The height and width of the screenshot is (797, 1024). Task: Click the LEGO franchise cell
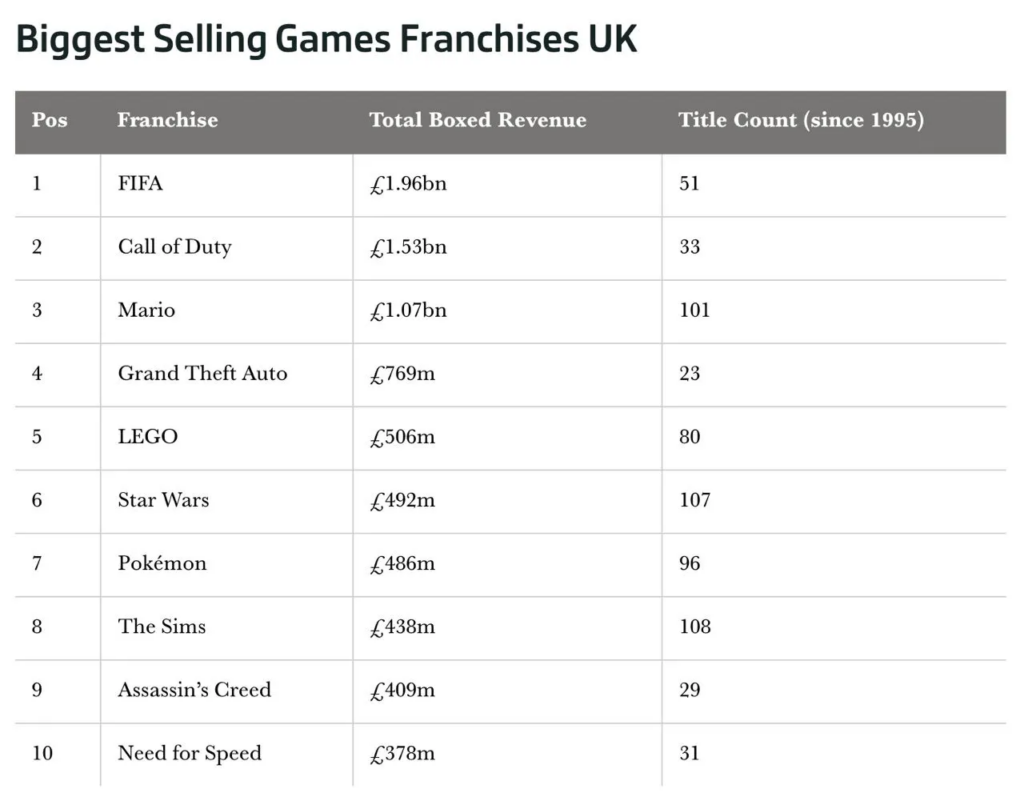click(147, 437)
